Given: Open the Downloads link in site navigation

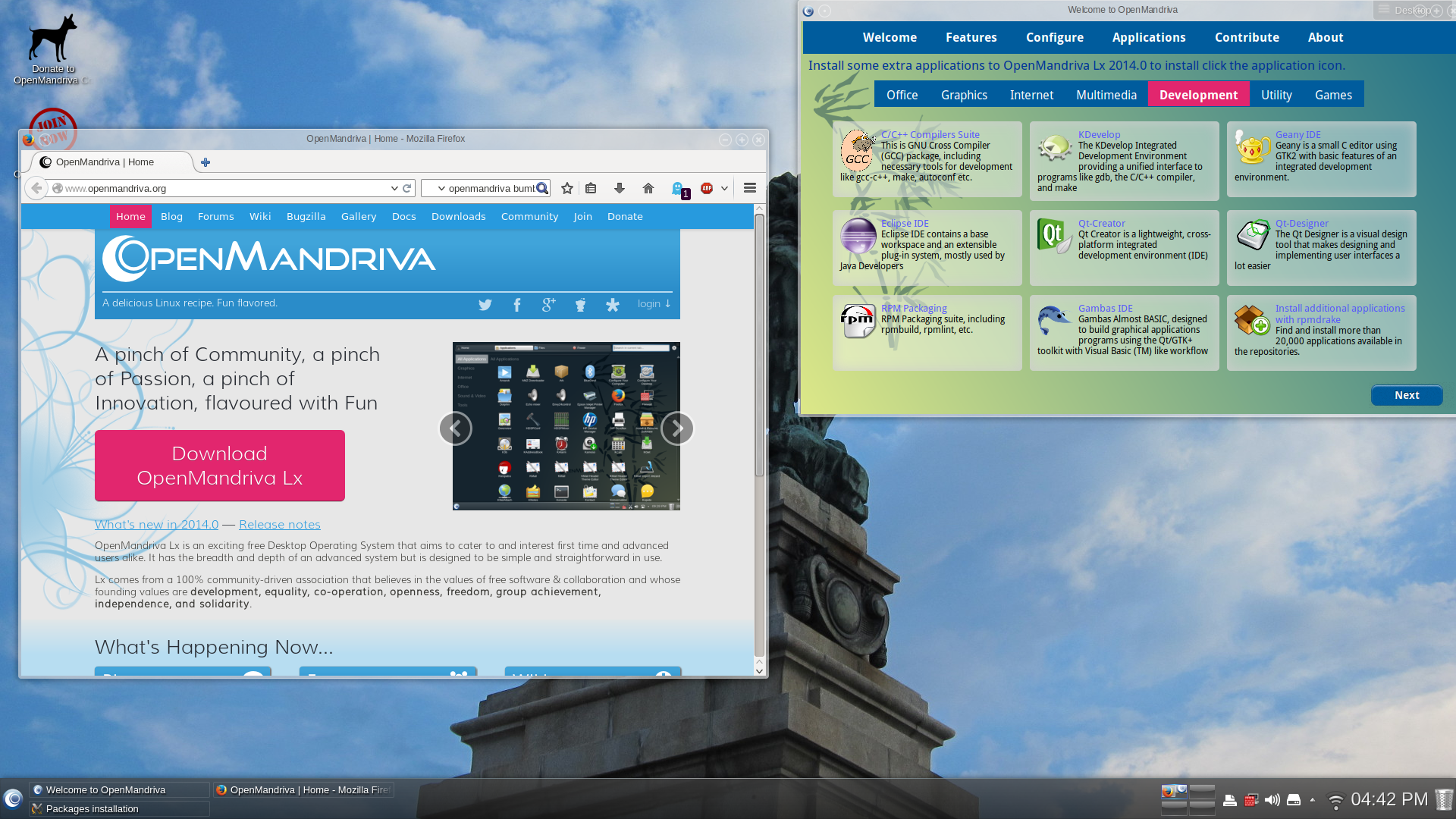Looking at the screenshot, I should click(x=459, y=216).
